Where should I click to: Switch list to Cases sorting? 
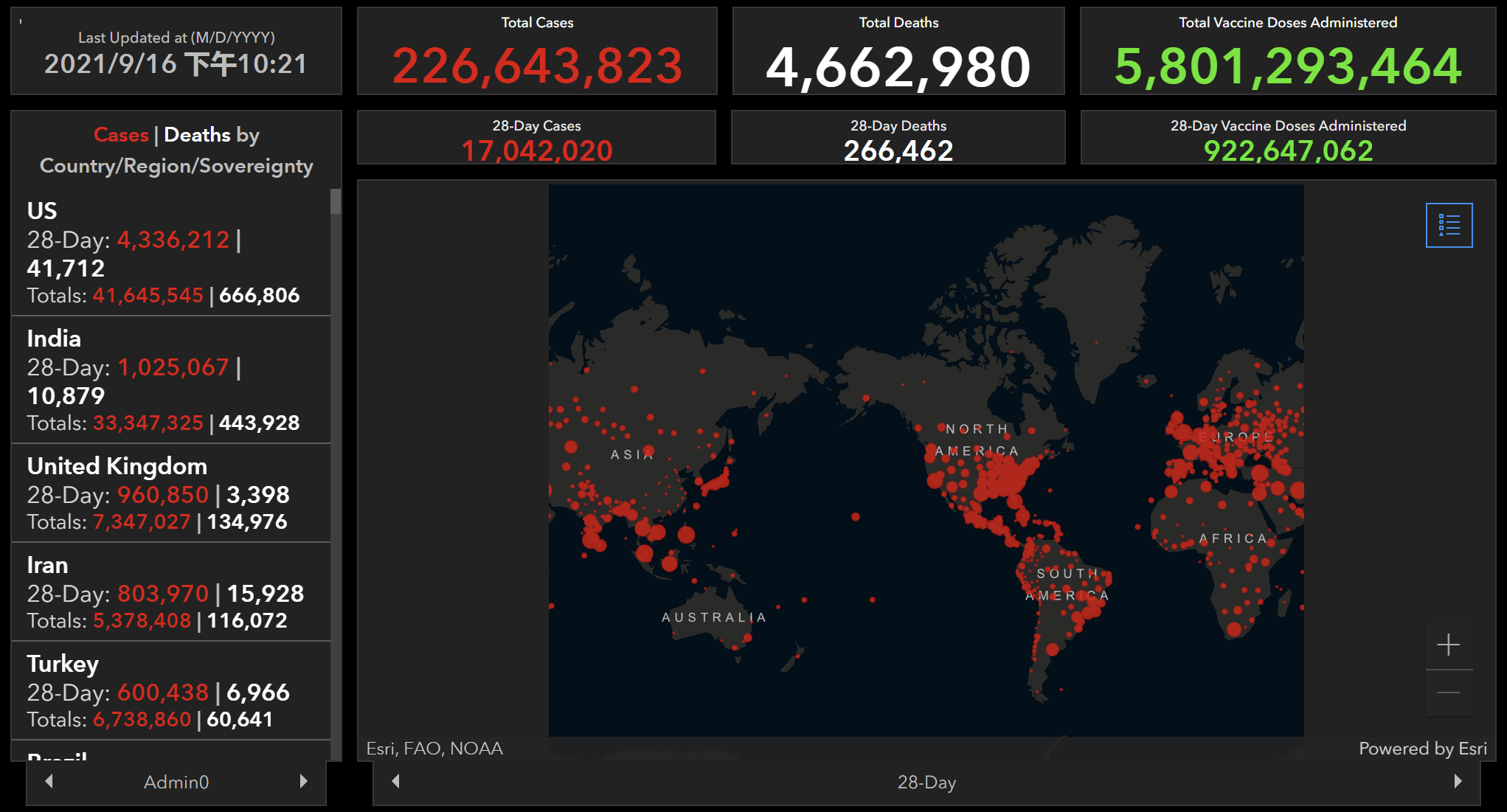click(x=121, y=135)
